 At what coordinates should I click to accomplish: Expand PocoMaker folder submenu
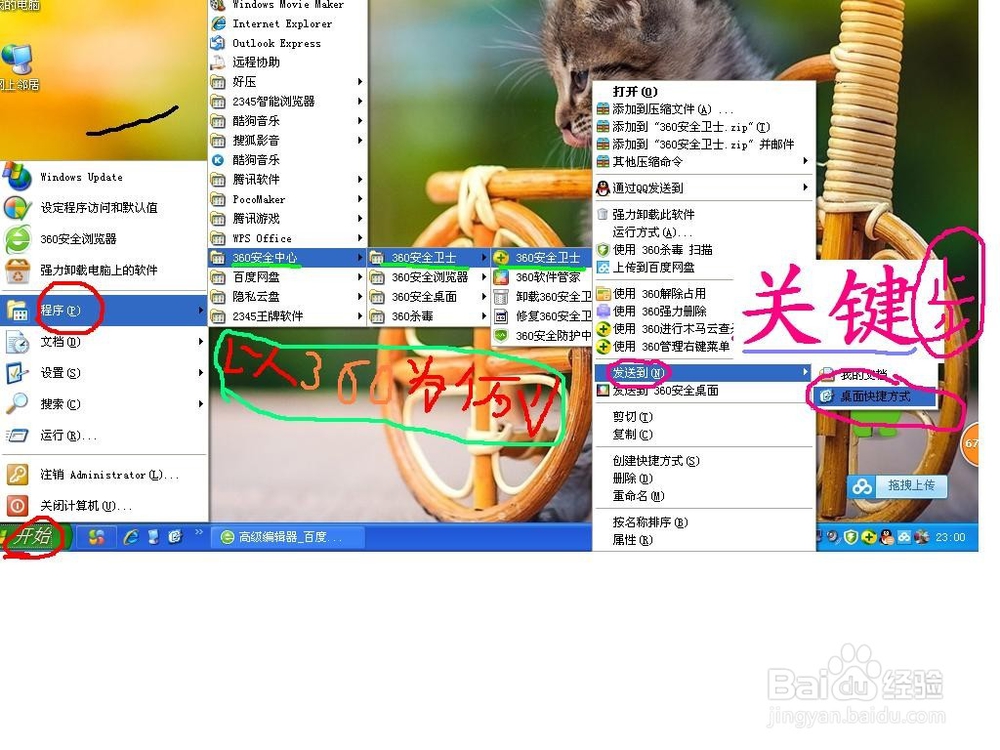click(x=288, y=199)
